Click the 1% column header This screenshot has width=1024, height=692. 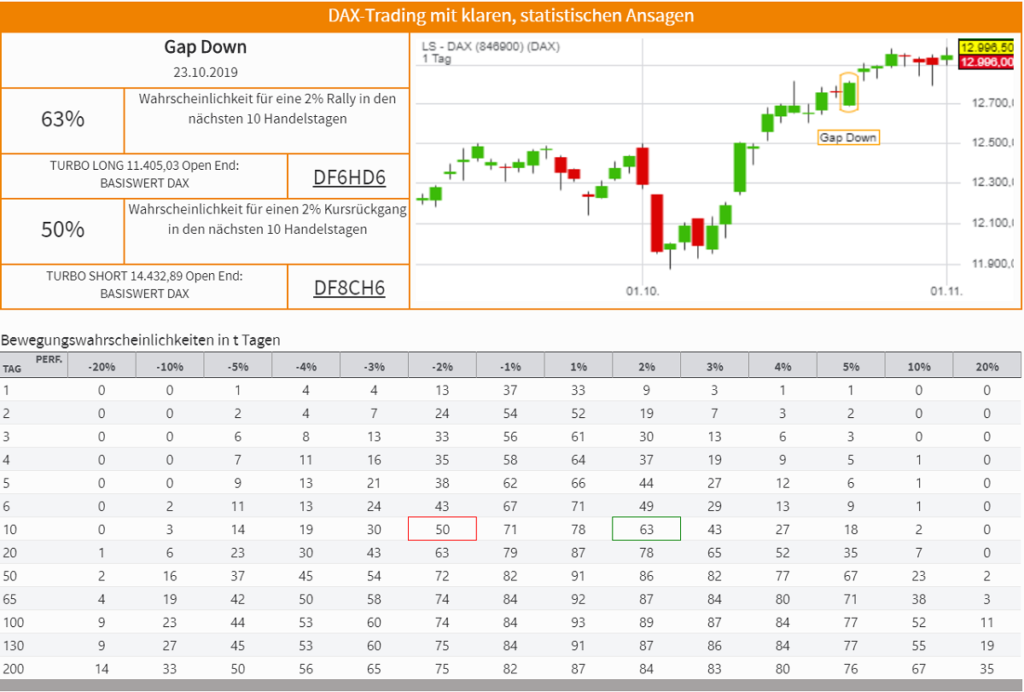coord(579,367)
